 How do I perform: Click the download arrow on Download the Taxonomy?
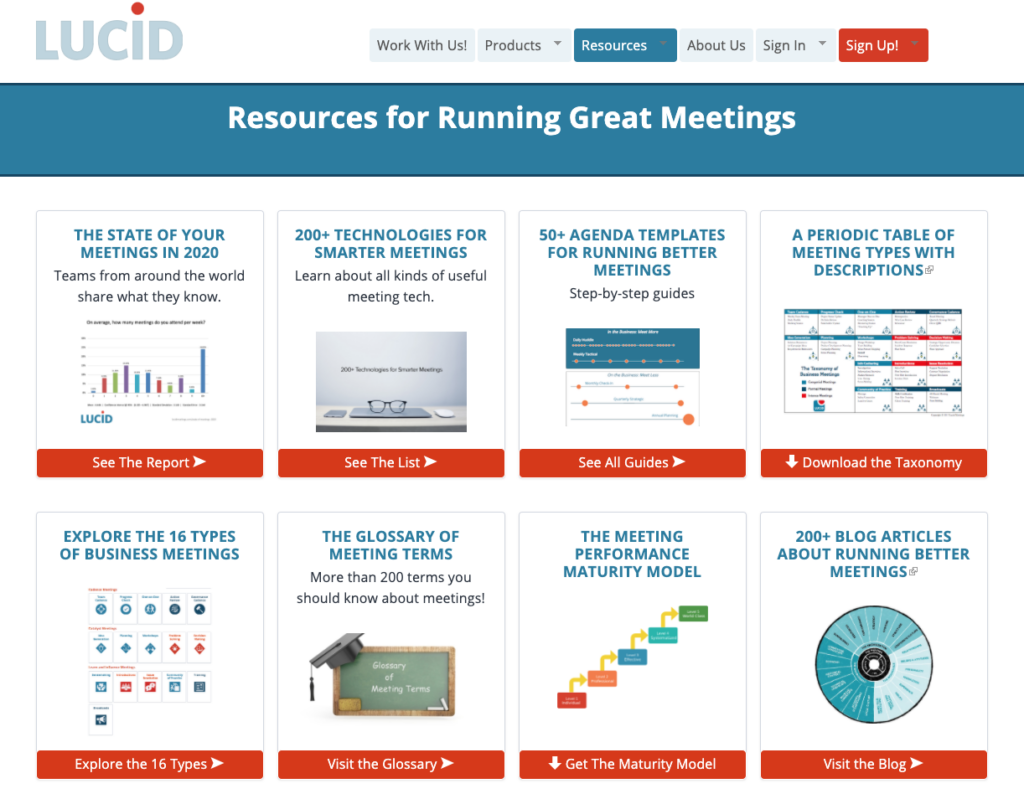pyautogui.click(x=790, y=463)
